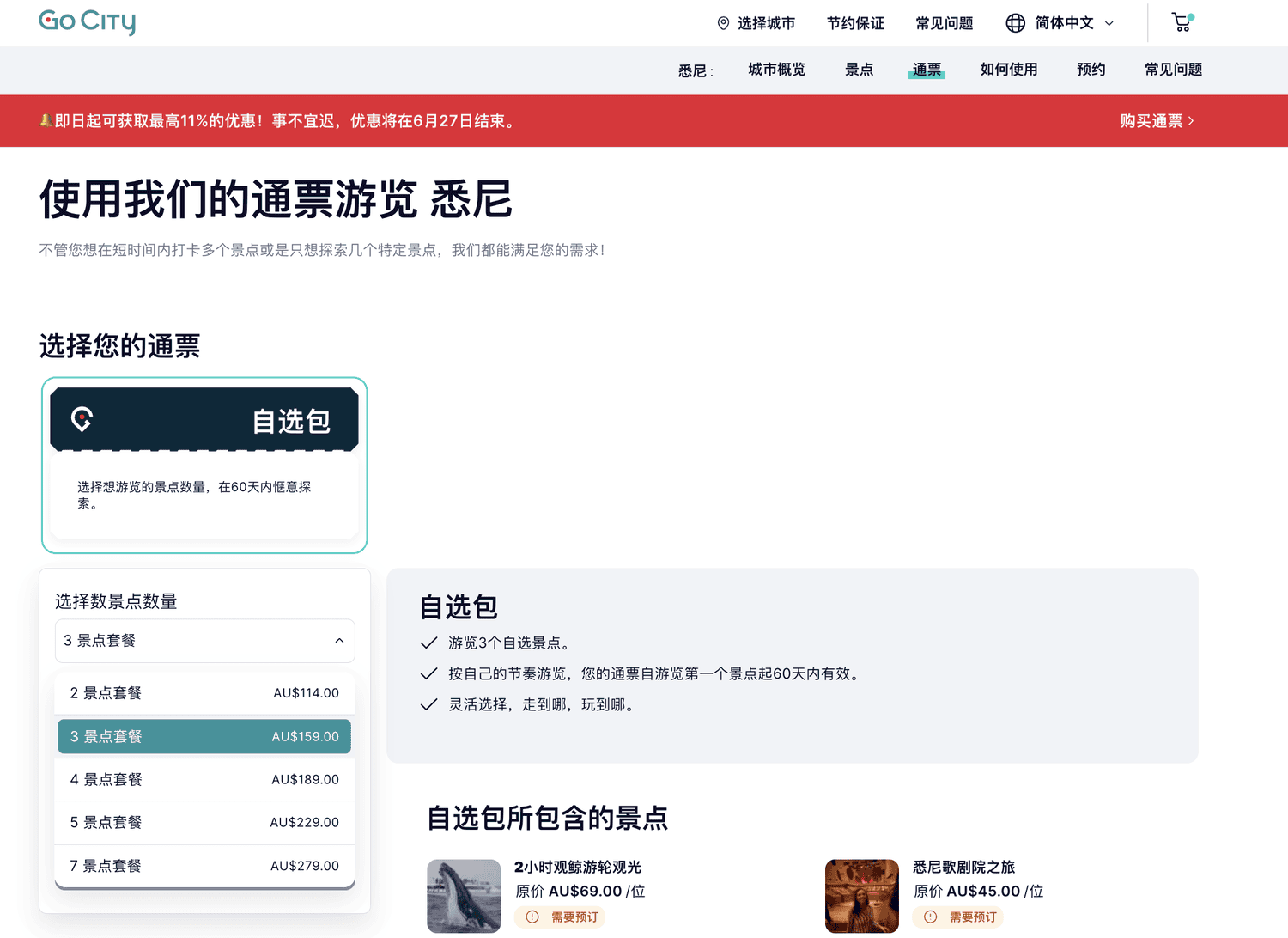Click 需要预订 badge under whale cruise
This screenshot has width=1288, height=938.
[x=560, y=917]
